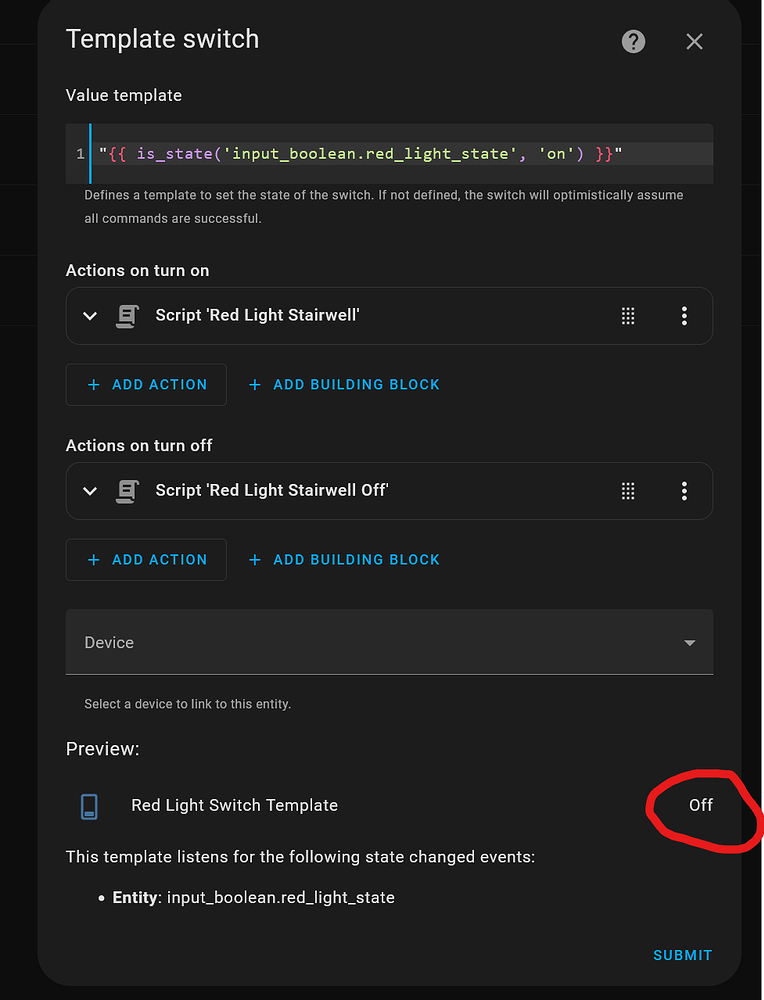764x1000 pixels.
Task: Click the plus icon inside ADD ACTION
Action: 92,384
